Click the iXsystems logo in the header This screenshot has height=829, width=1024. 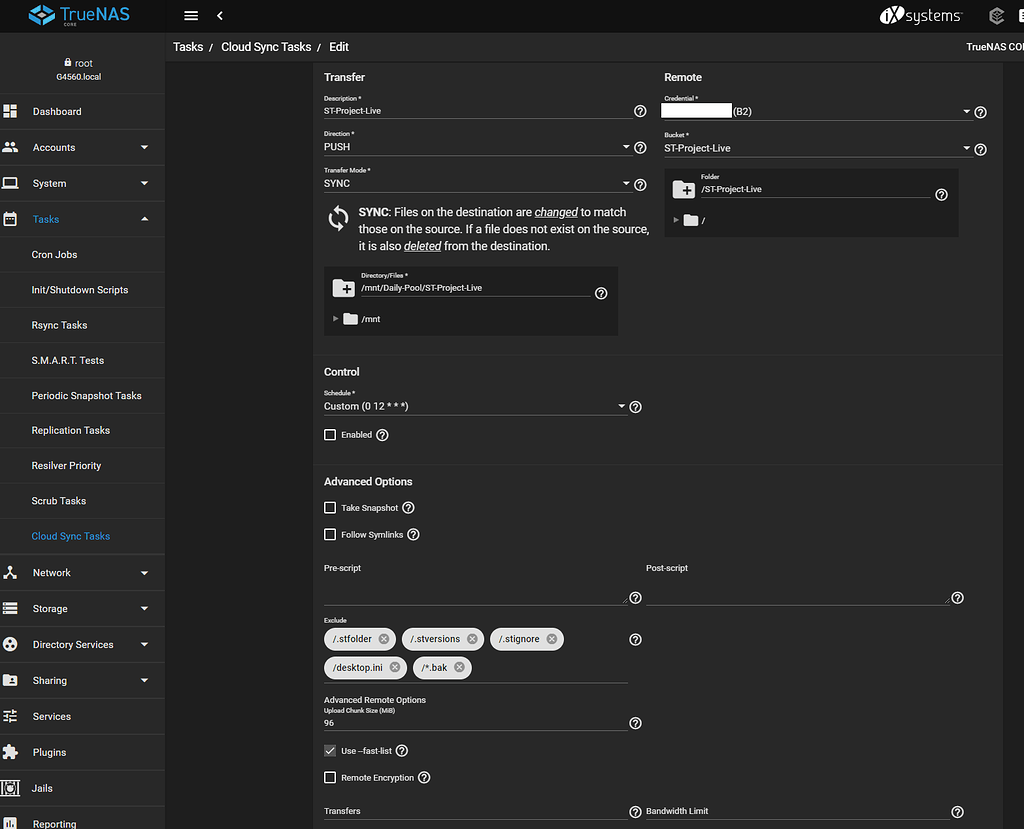coord(920,15)
